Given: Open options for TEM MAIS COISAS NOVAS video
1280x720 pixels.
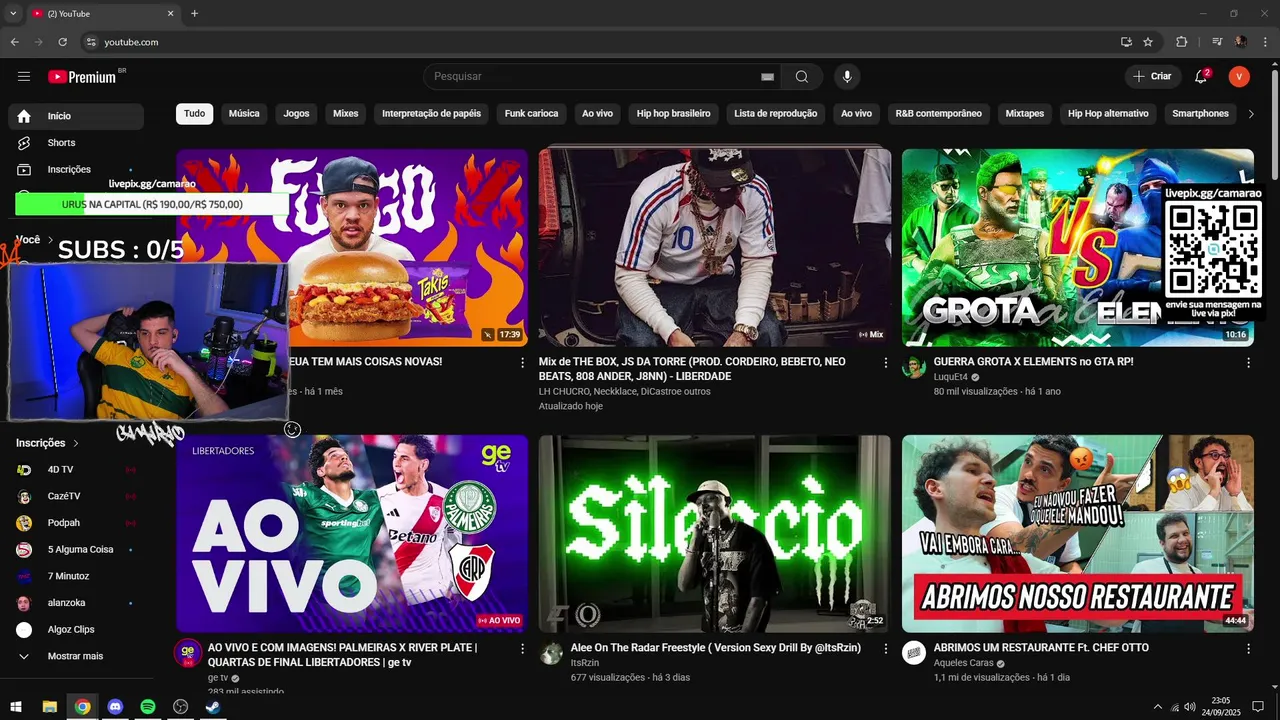Looking at the screenshot, I should coord(522,363).
